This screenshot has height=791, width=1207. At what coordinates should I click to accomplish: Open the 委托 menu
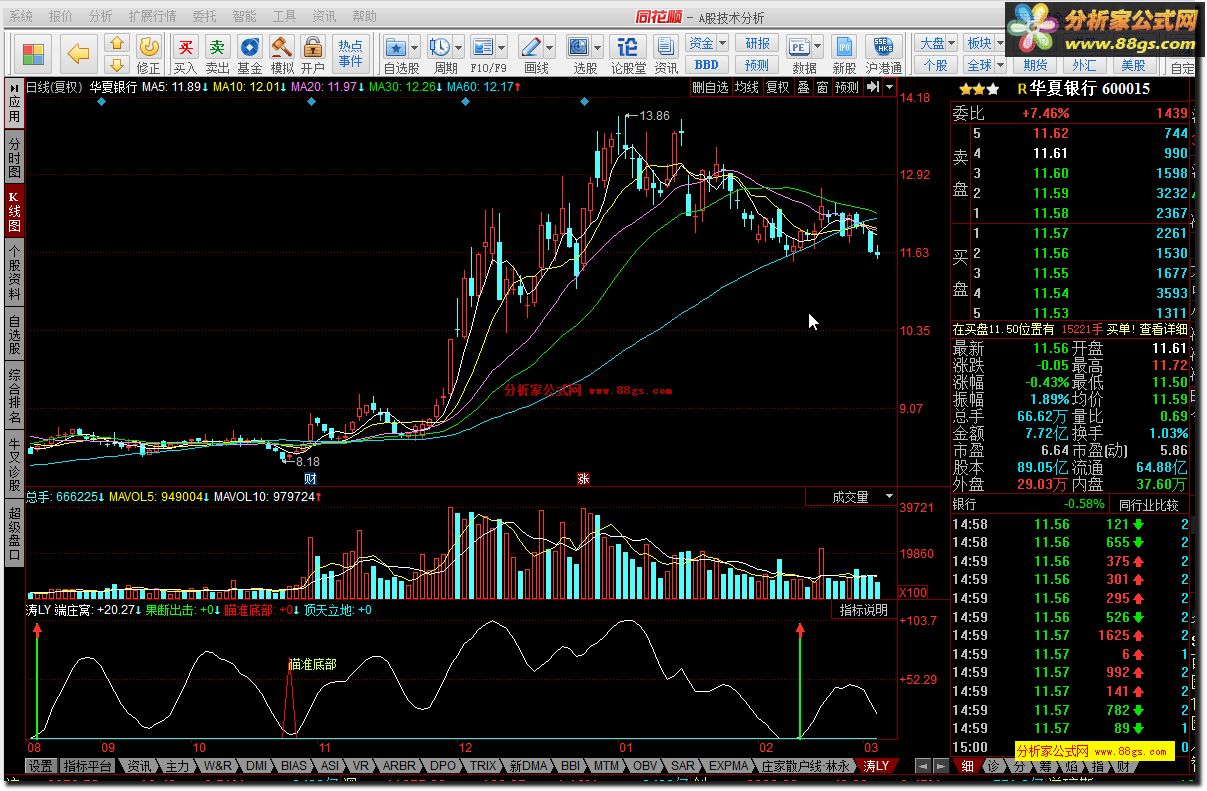[204, 16]
